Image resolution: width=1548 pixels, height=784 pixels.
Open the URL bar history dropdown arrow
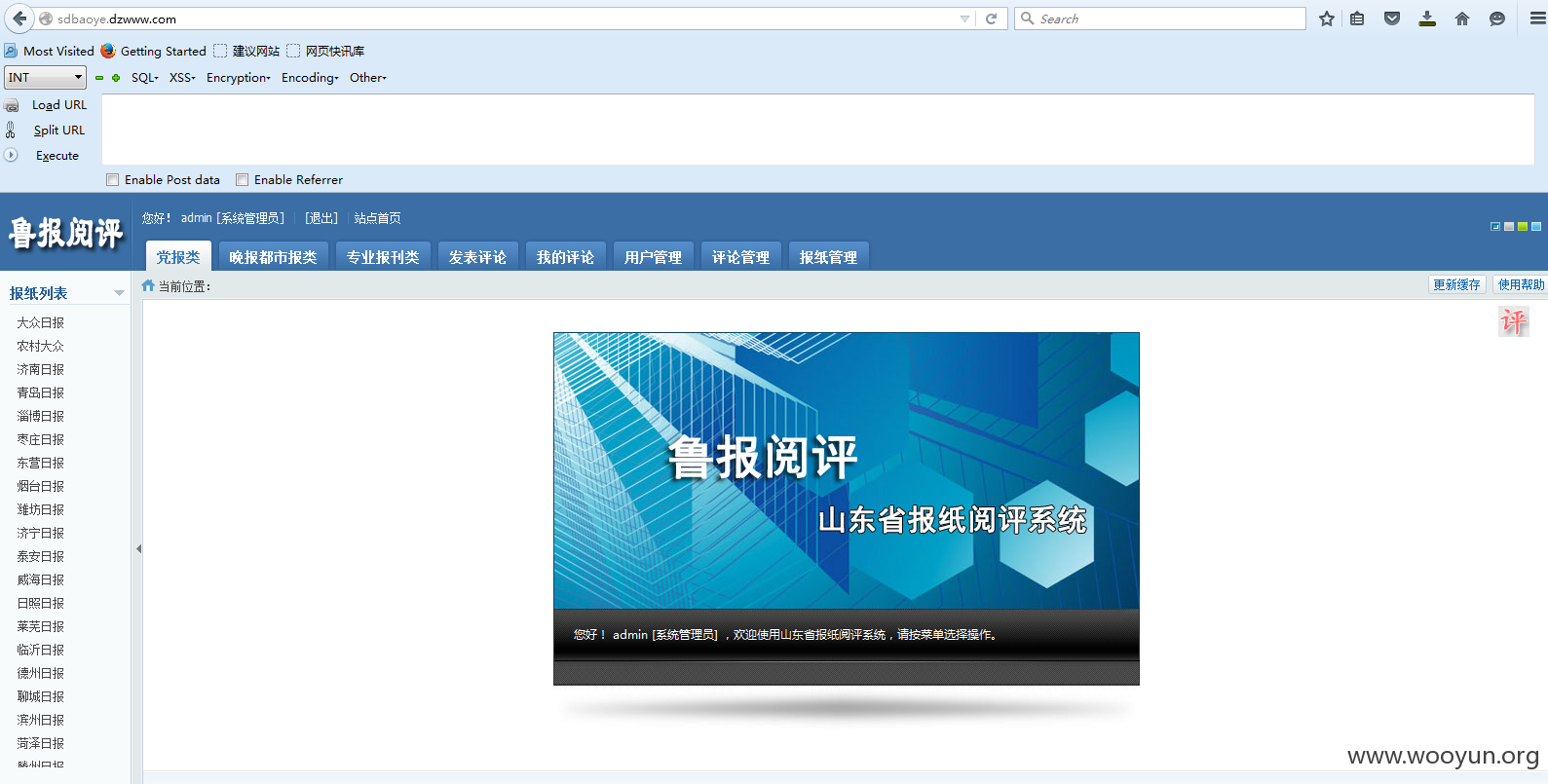coord(964,19)
